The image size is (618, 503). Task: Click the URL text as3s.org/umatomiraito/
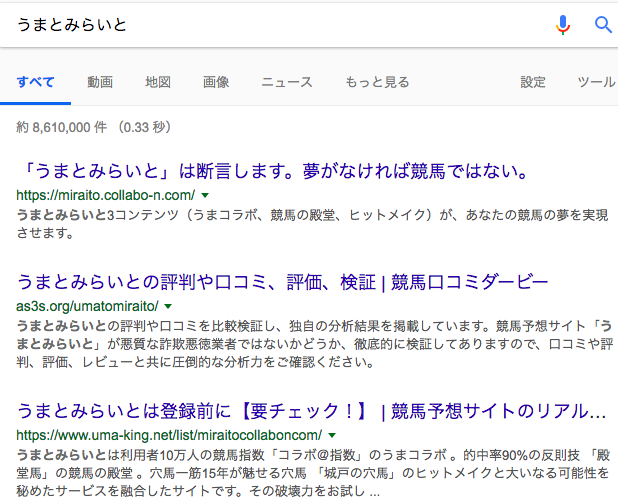tap(87, 306)
